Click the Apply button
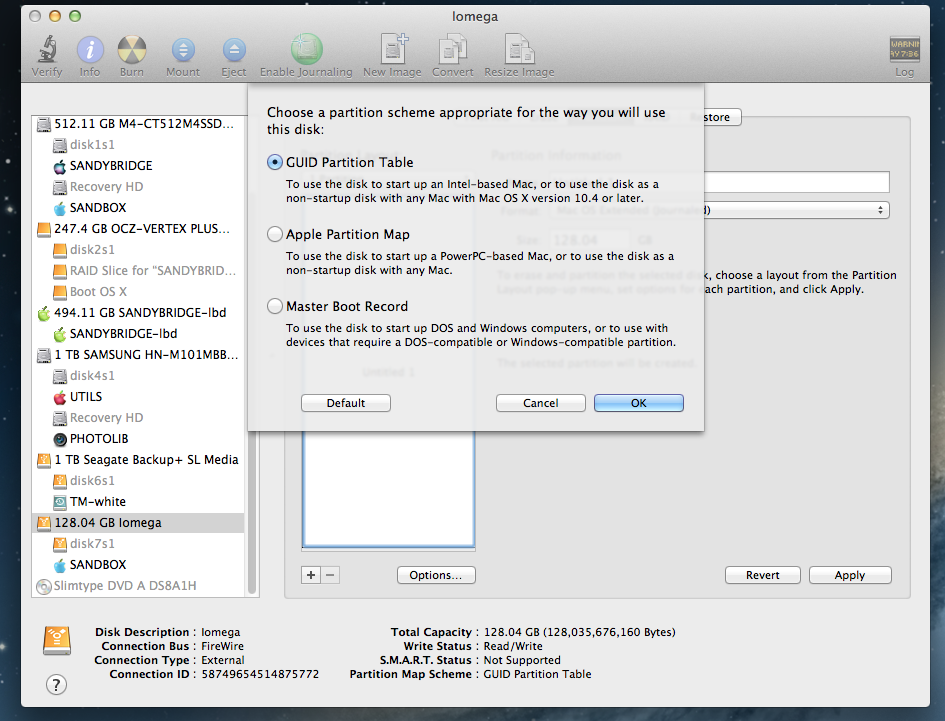The height and width of the screenshot is (721, 945). tap(850, 575)
